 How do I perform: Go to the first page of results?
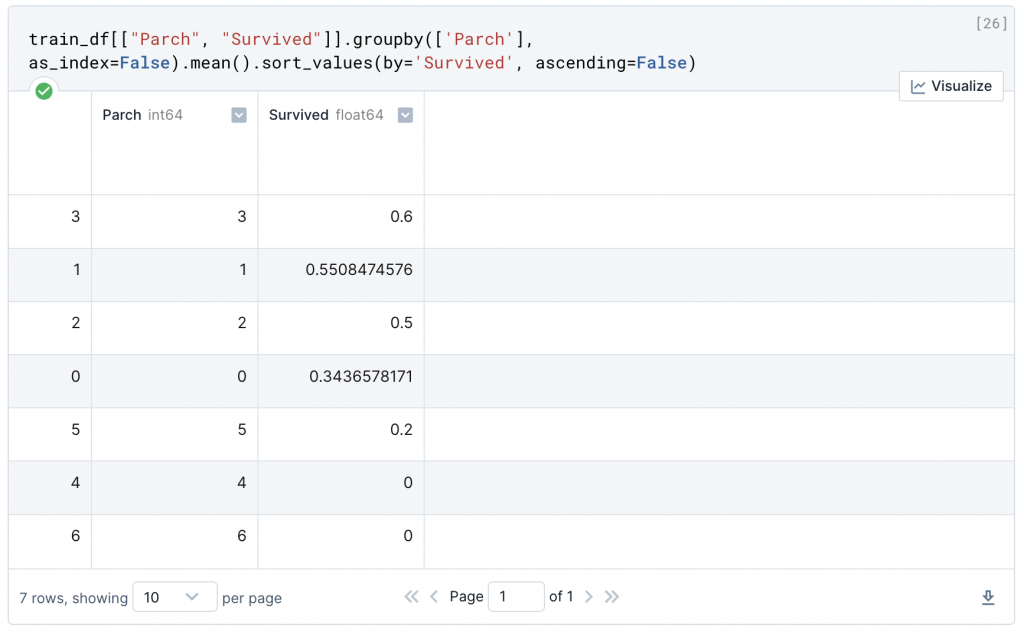click(x=411, y=597)
